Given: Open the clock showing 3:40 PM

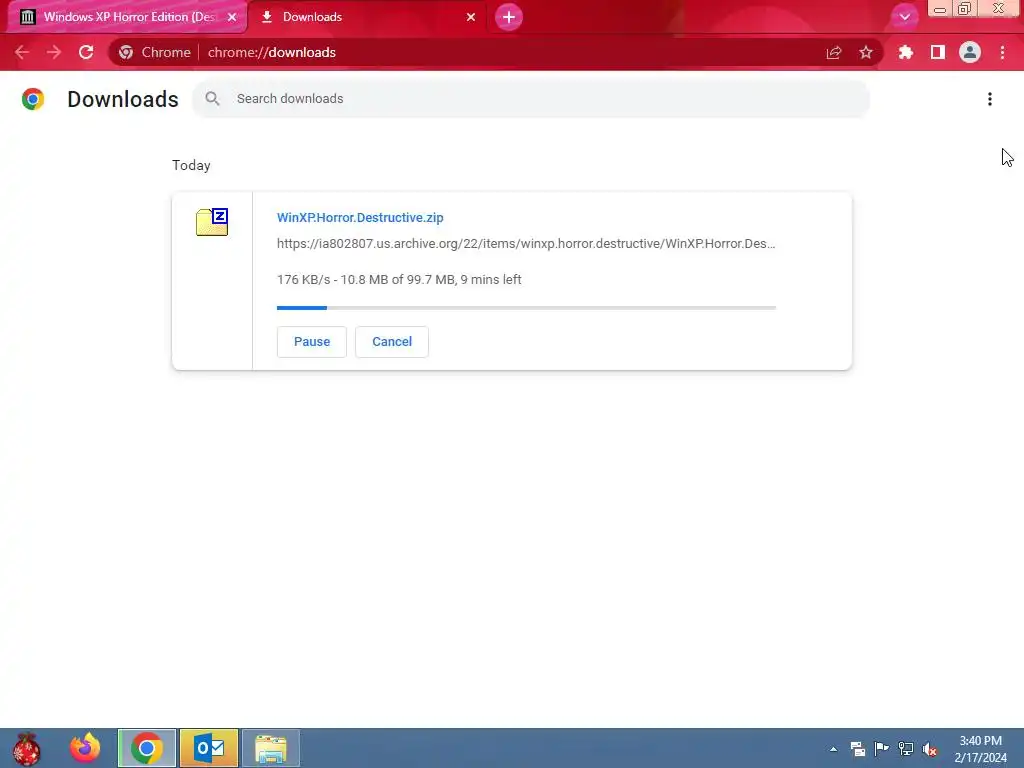Looking at the screenshot, I should [x=980, y=749].
